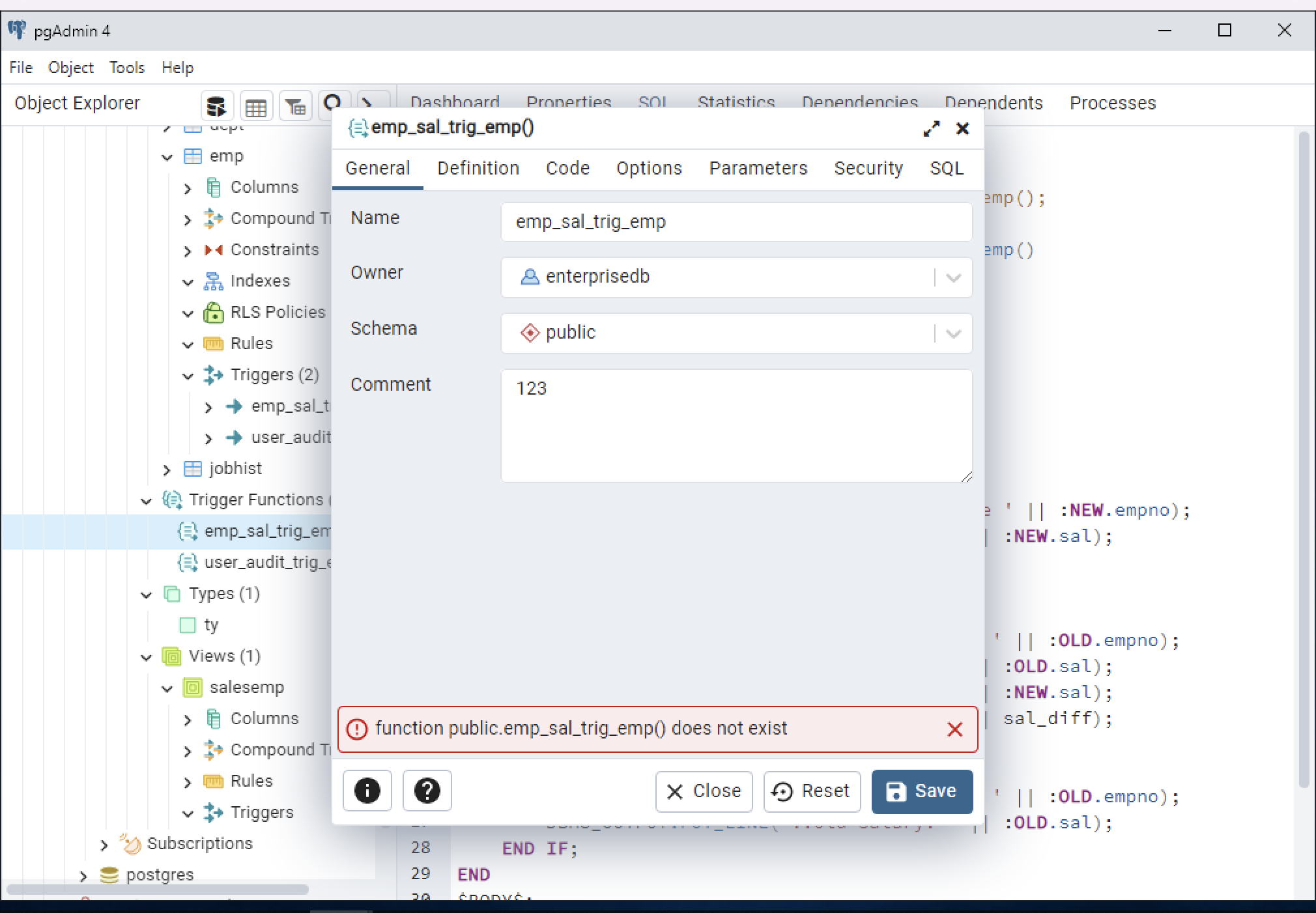Image resolution: width=1316 pixels, height=913 pixels.
Task: Expand the Columns node under emp
Action: tap(188, 188)
